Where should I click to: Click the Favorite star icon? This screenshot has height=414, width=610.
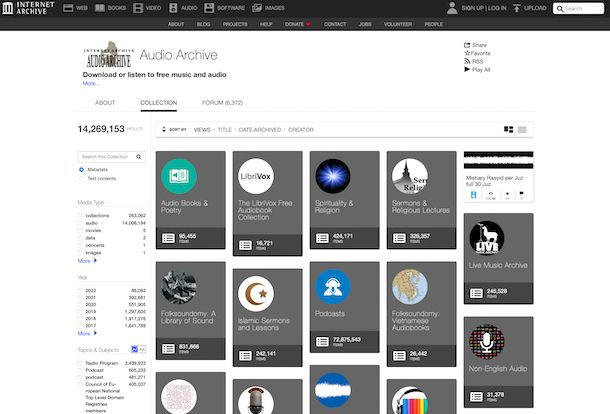click(x=467, y=53)
